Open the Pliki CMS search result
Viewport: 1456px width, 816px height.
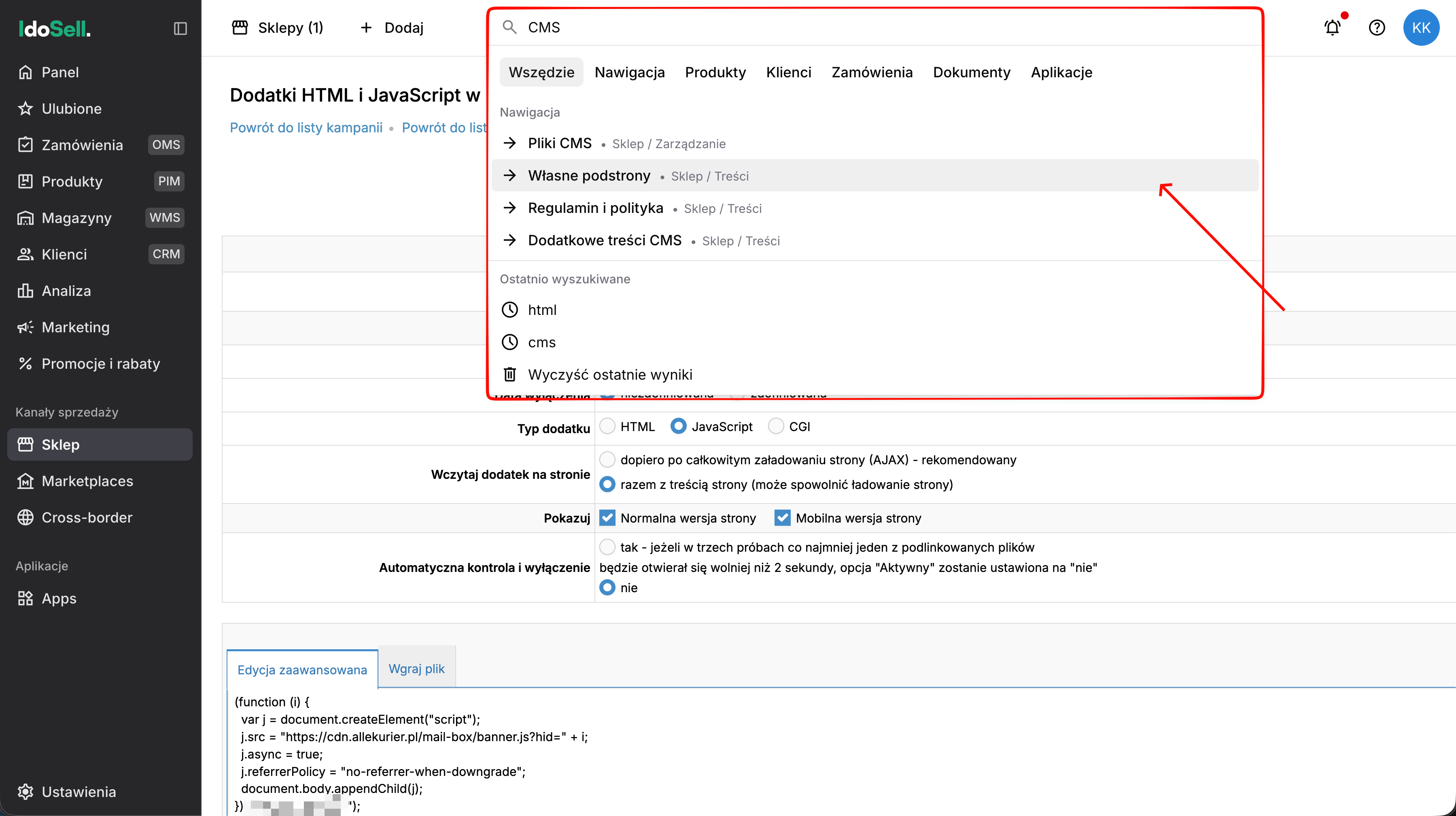click(875, 143)
